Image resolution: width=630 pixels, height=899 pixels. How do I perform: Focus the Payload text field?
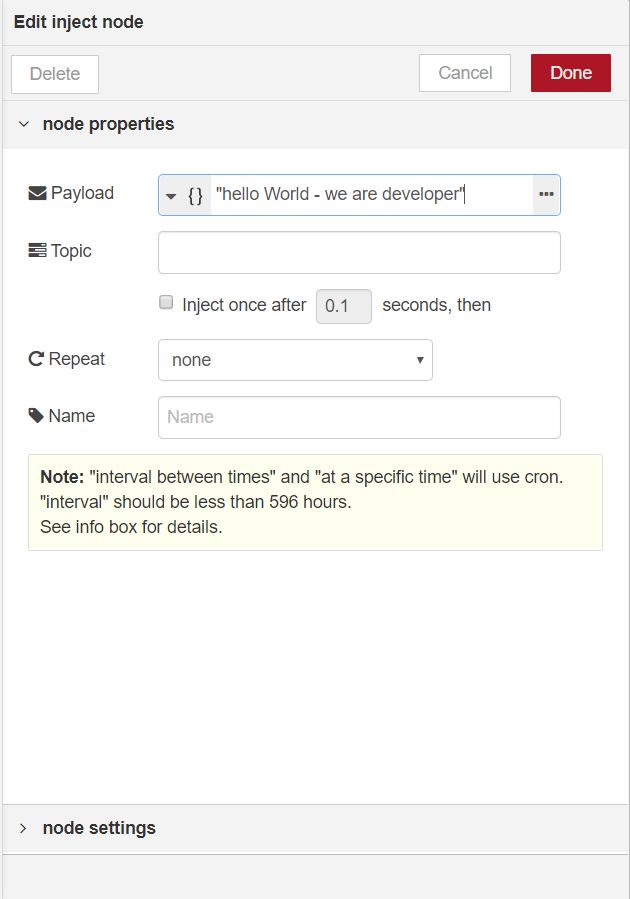click(370, 195)
